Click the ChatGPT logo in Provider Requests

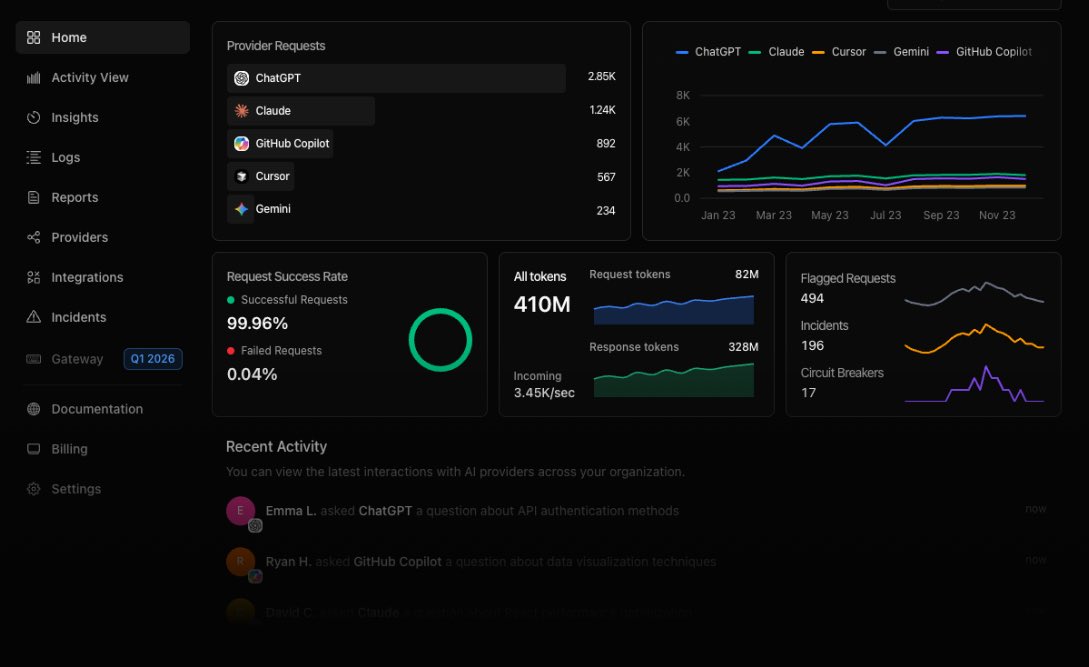[x=241, y=79]
